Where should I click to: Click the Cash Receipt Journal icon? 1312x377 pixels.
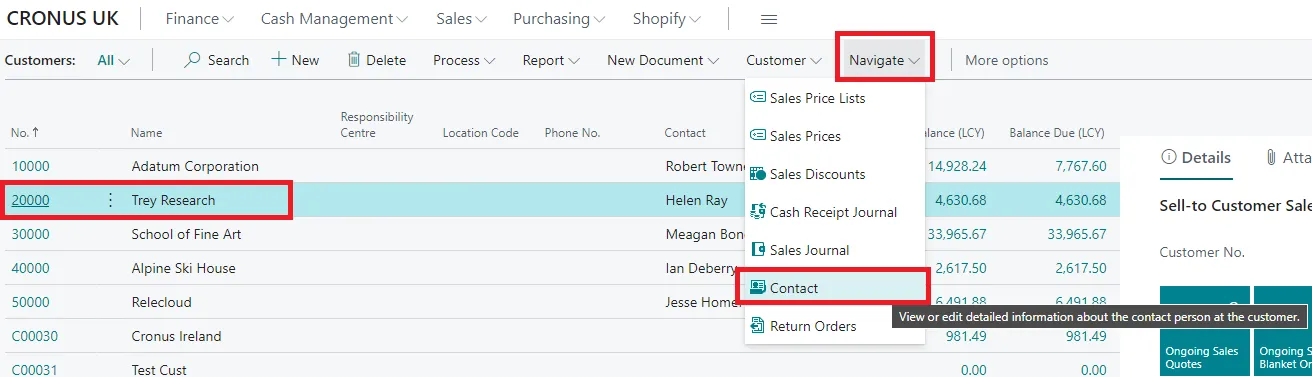tap(758, 212)
